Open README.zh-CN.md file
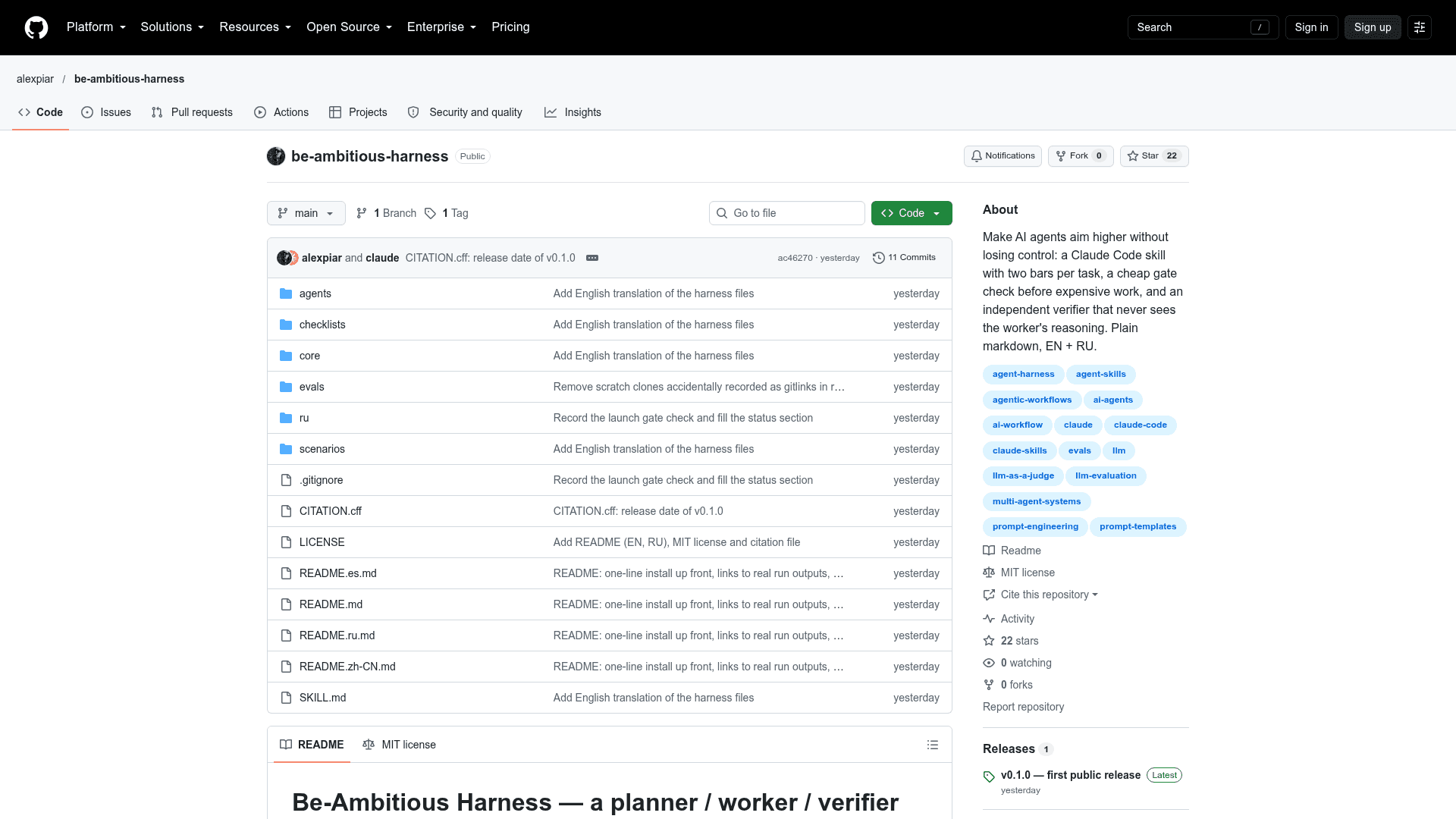This screenshot has width=1456, height=819. pos(347,667)
